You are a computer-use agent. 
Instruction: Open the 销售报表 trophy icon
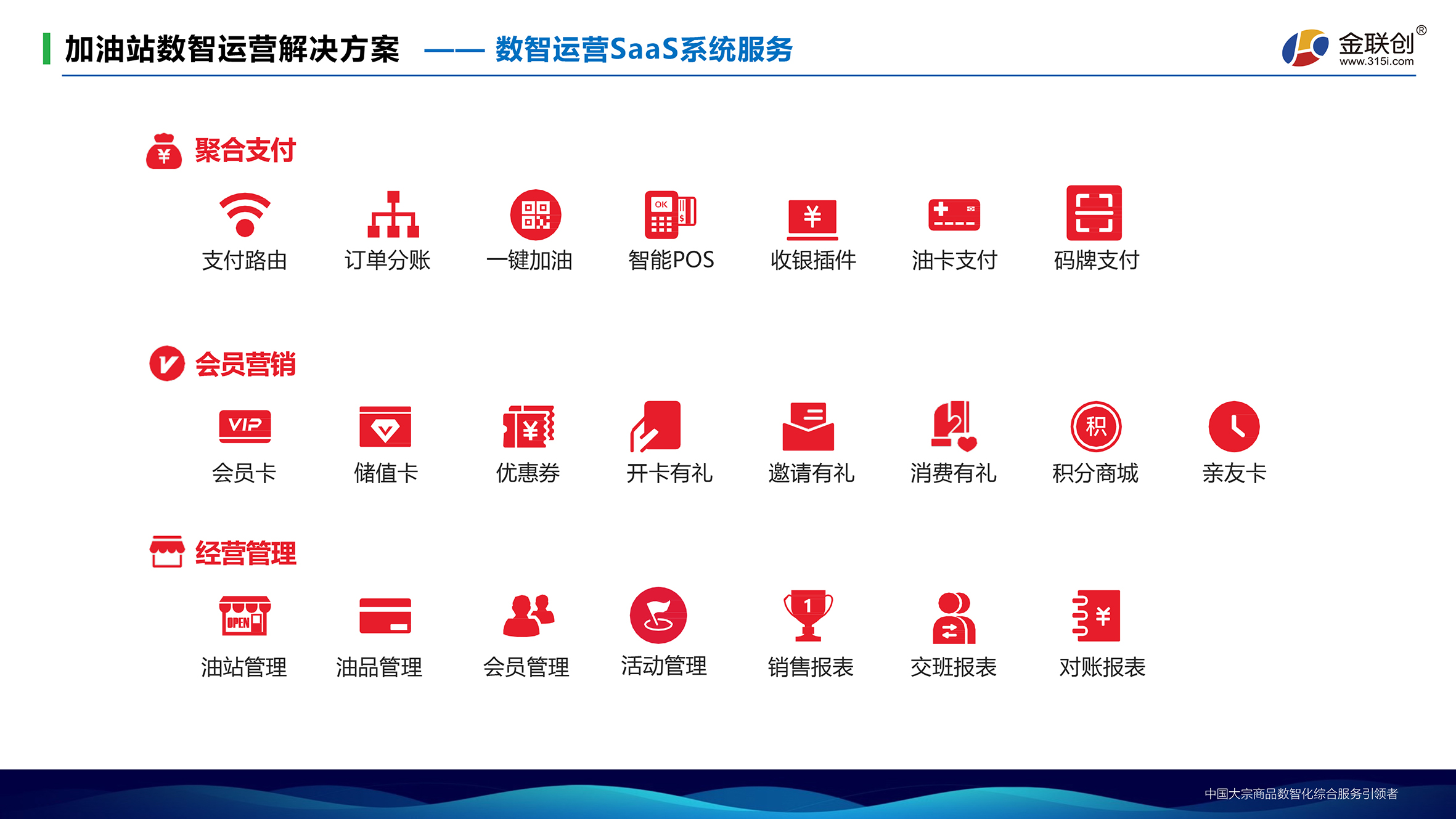(808, 616)
